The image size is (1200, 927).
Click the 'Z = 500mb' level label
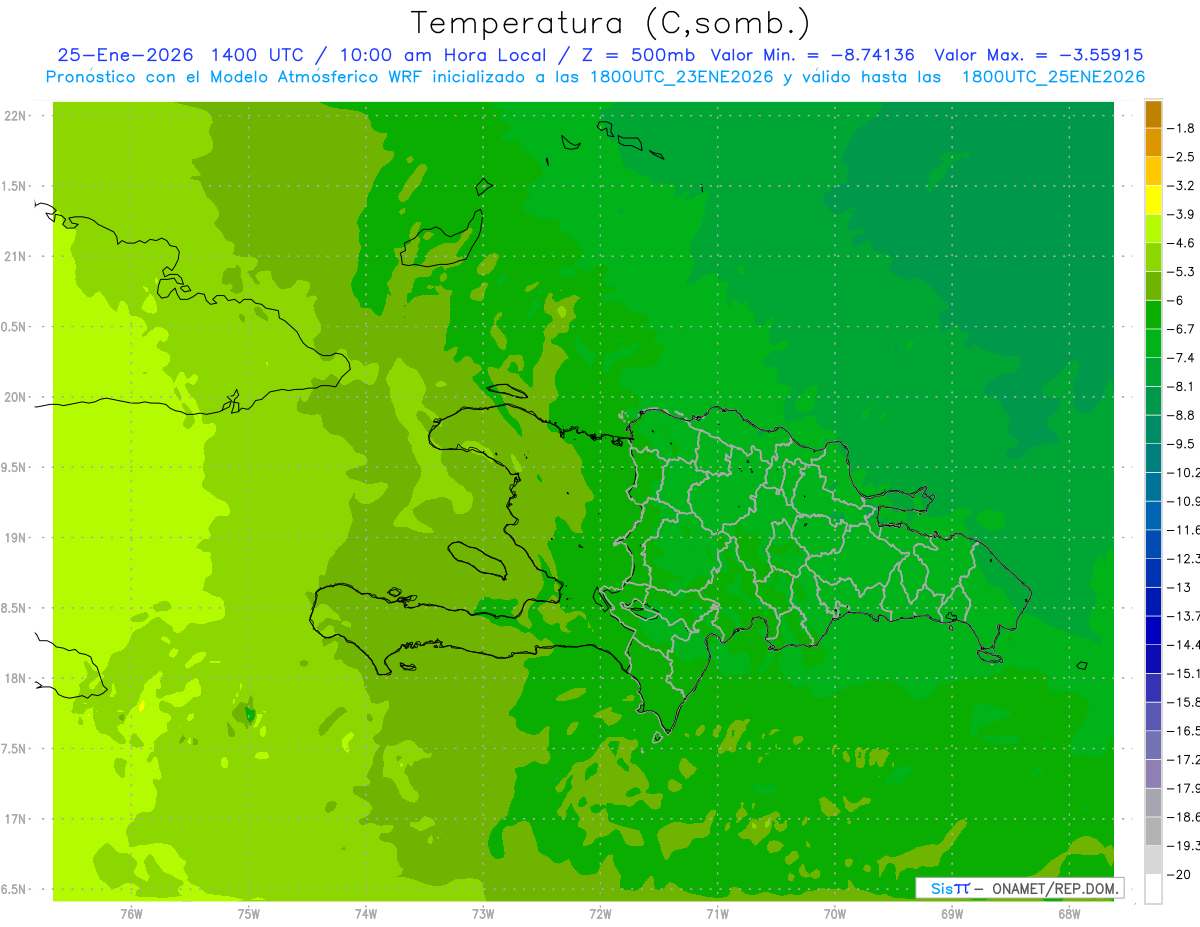tap(638, 55)
